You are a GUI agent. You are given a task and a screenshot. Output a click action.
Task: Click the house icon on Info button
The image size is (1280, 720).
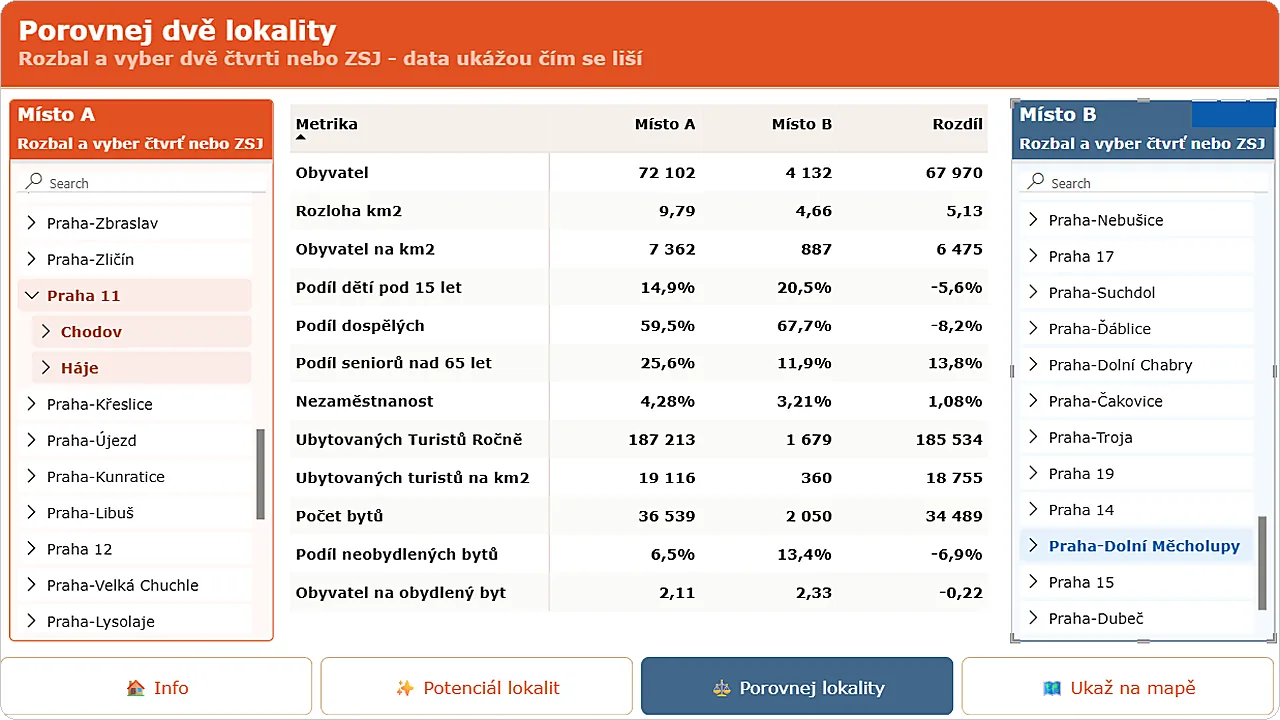click(136, 688)
